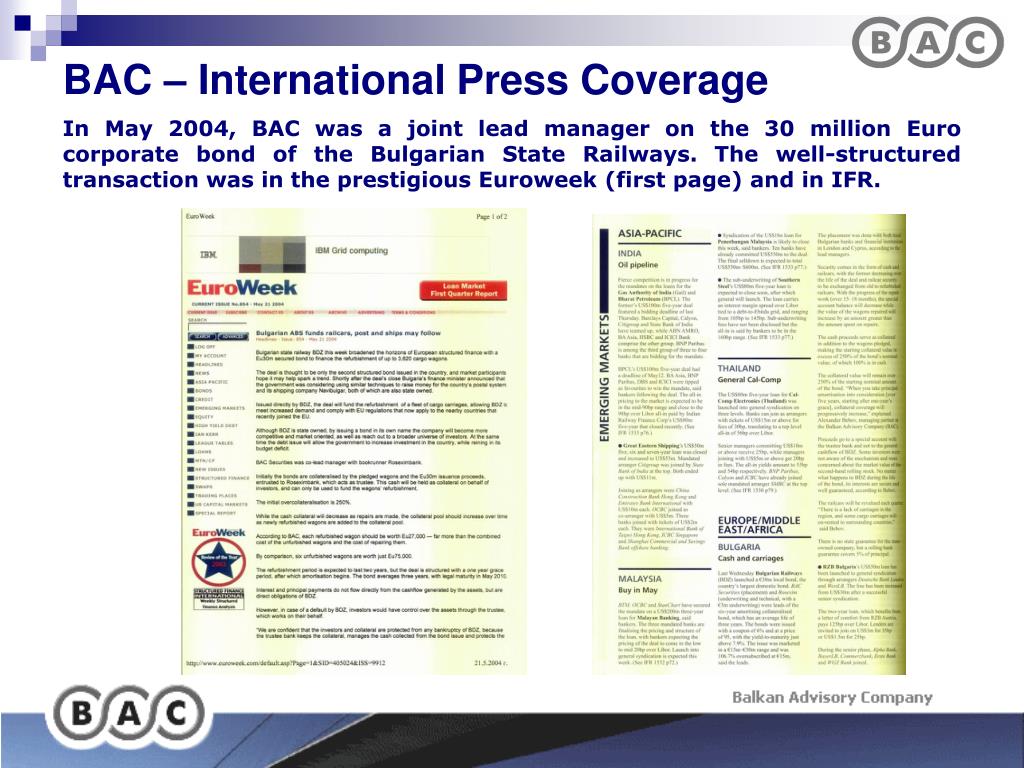Image resolution: width=1024 pixels, height=768 pixels.
Task: Open Contact Us in EuroWeek top nav
Action: point(270,312)
